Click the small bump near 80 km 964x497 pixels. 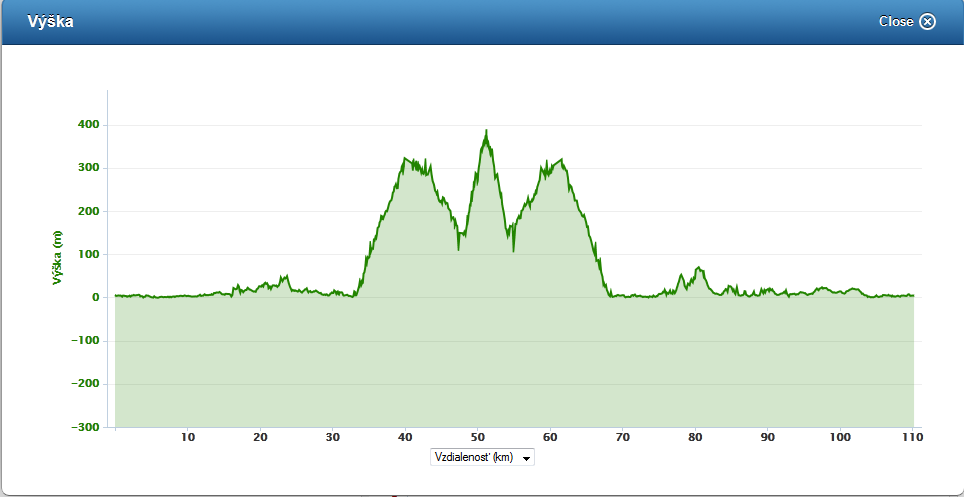pos(699,268)
